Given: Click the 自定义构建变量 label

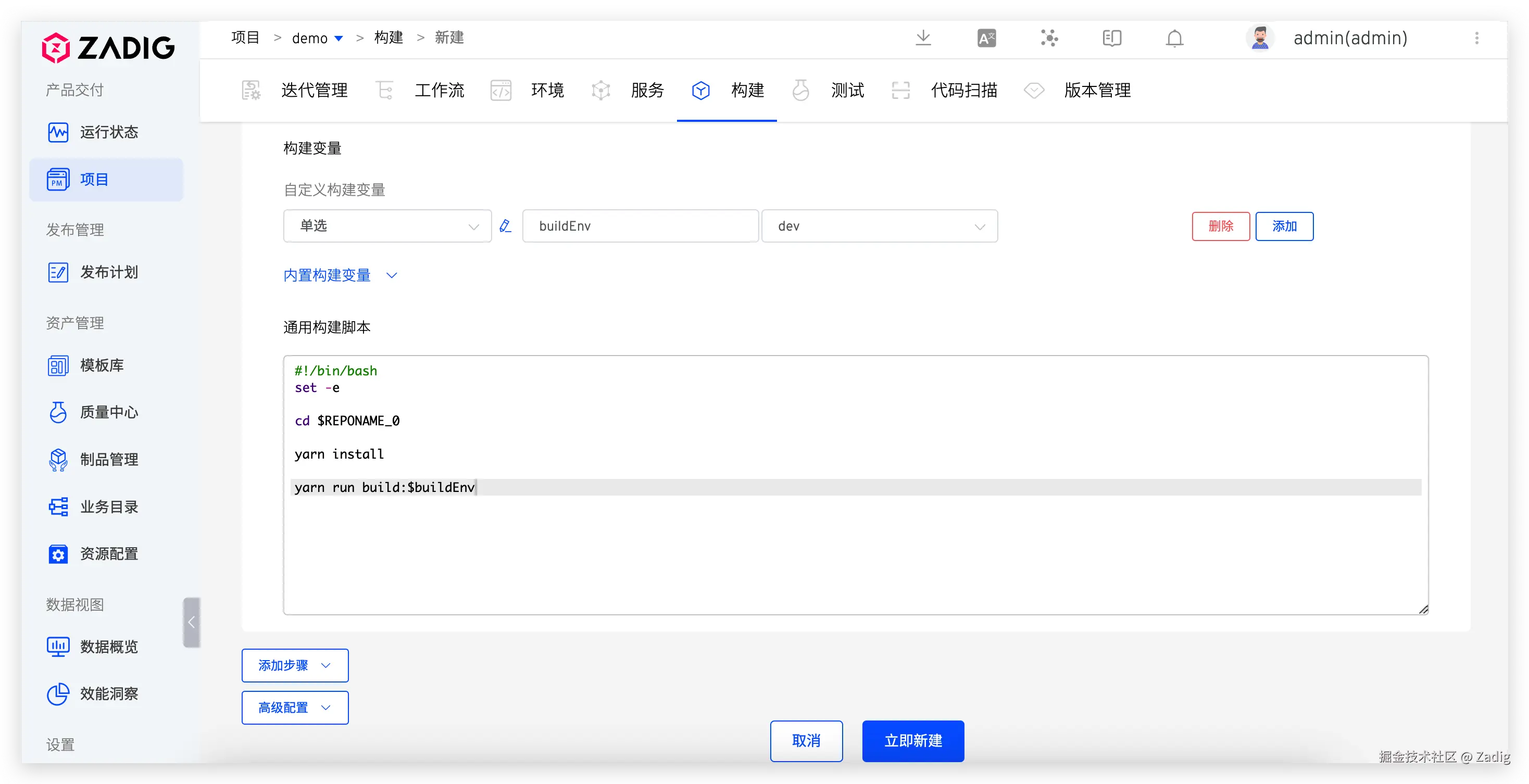Looking at the screenshot, I should 334,190.
